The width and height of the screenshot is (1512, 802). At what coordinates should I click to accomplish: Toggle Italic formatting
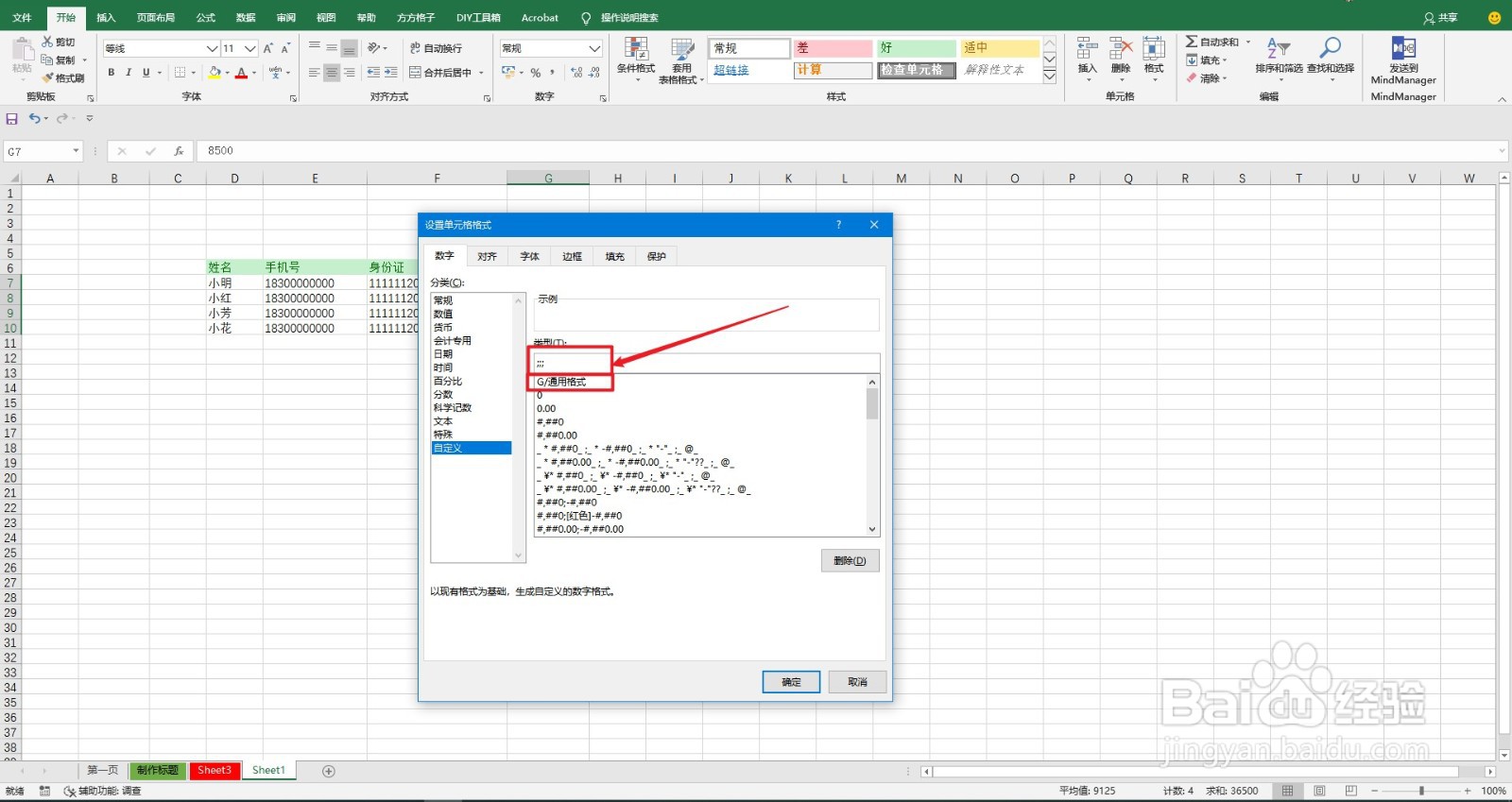129,73
